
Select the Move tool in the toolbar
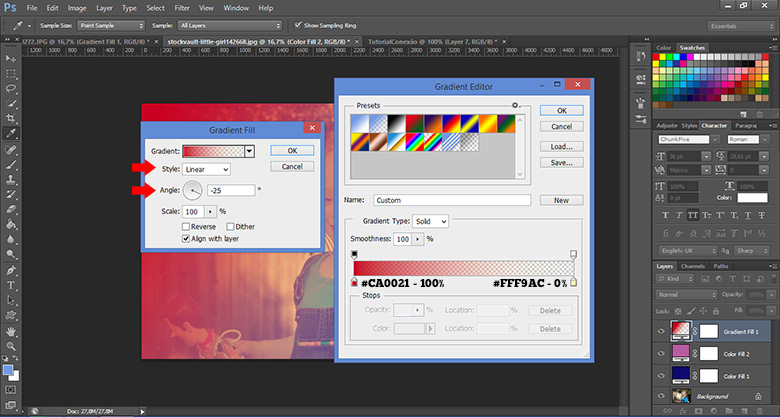click(11, 59)
